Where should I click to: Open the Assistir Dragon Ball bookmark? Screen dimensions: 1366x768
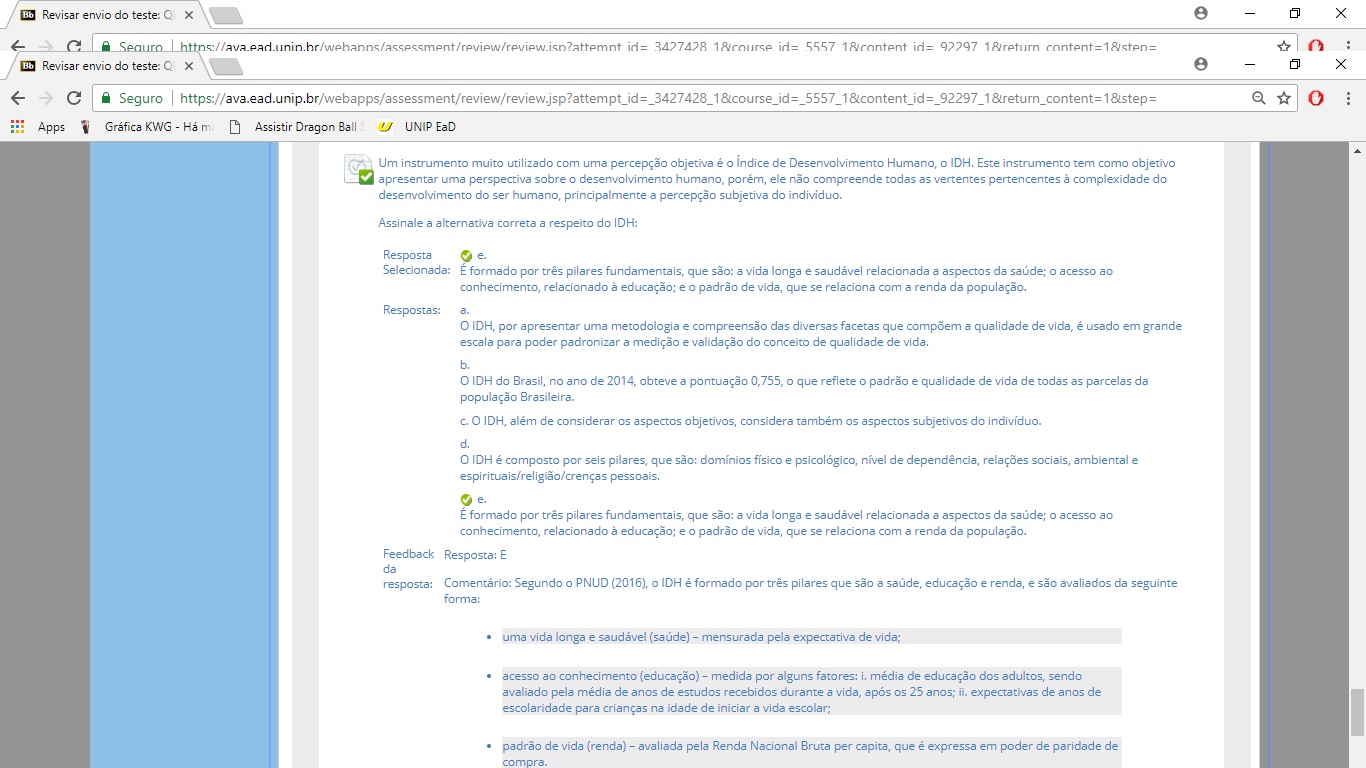[297, 127]
